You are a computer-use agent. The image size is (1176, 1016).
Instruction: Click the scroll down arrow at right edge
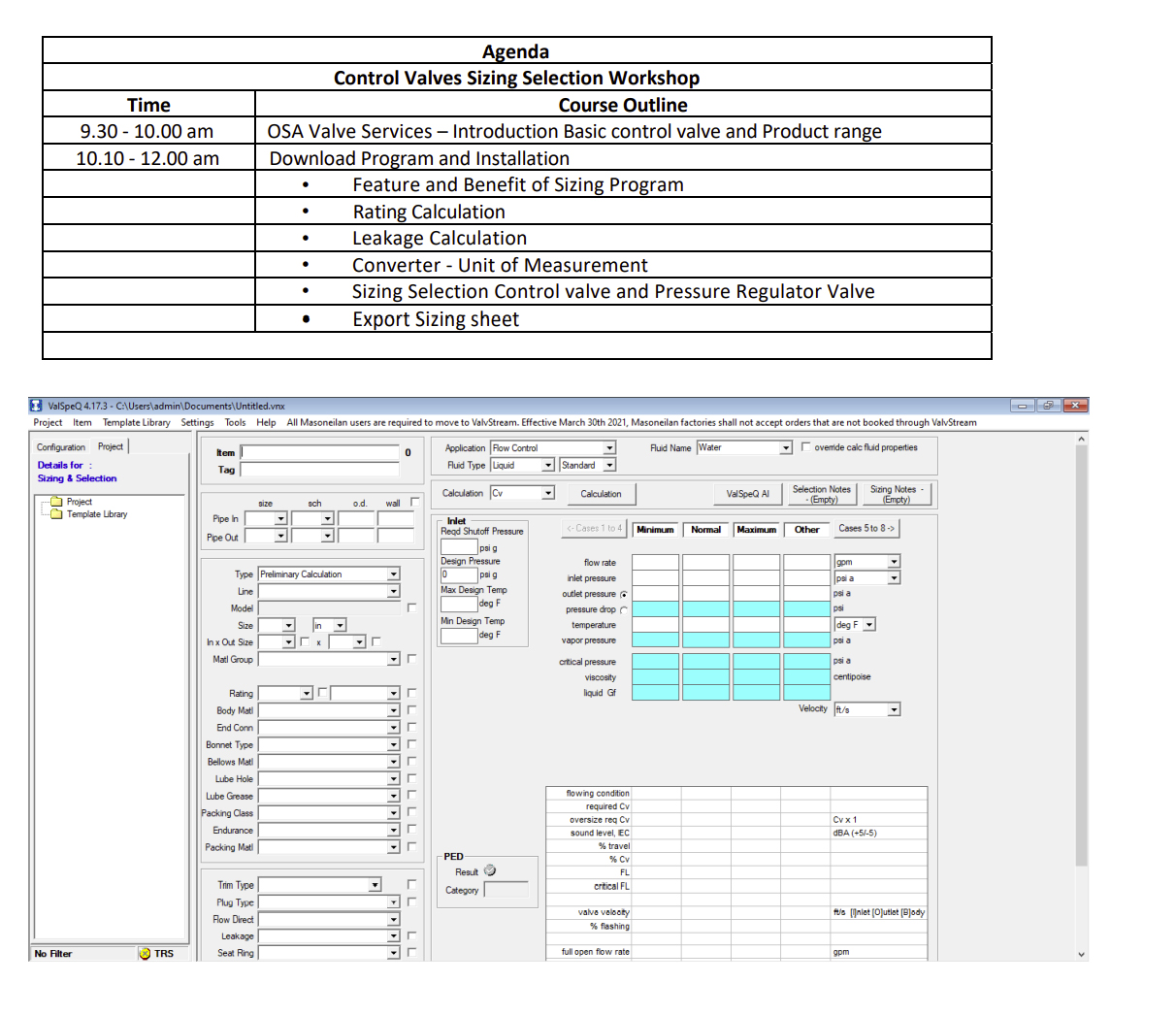1082,954
